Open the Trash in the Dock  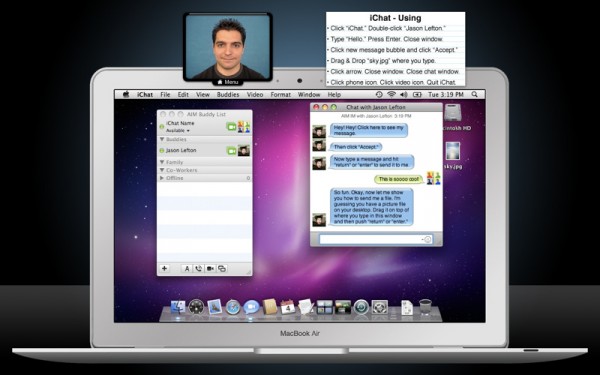425,307
